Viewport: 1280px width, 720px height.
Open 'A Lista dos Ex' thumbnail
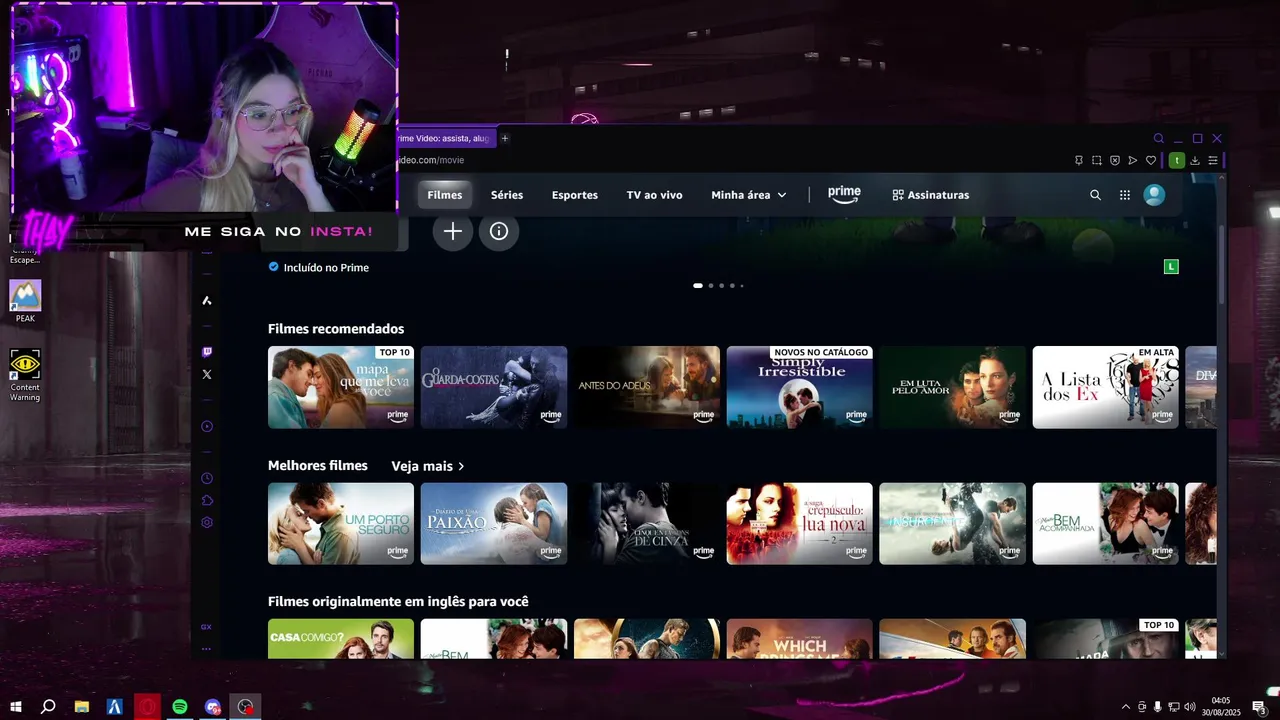(x=1106, y=387)
